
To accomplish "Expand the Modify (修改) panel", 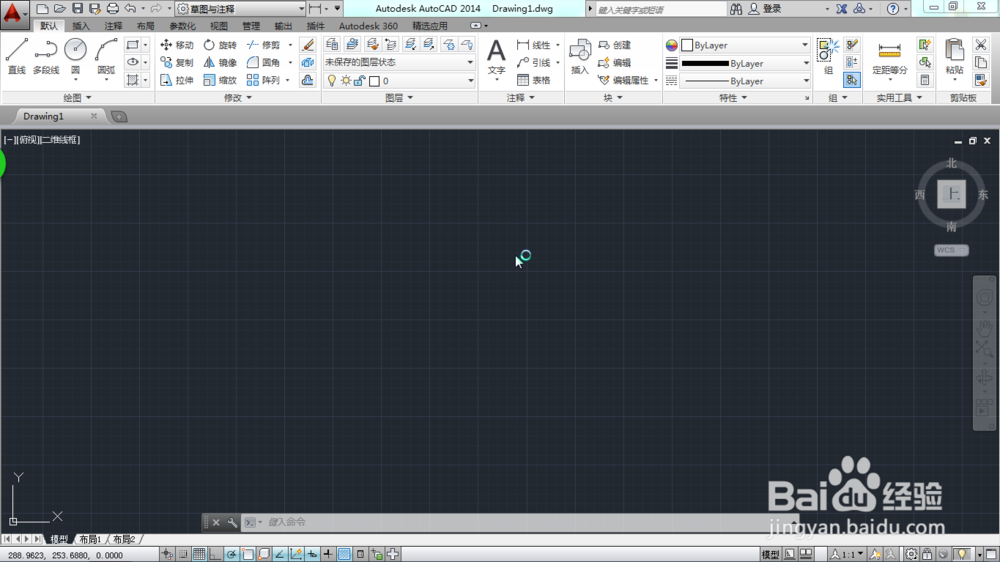I will coord(238,98).
